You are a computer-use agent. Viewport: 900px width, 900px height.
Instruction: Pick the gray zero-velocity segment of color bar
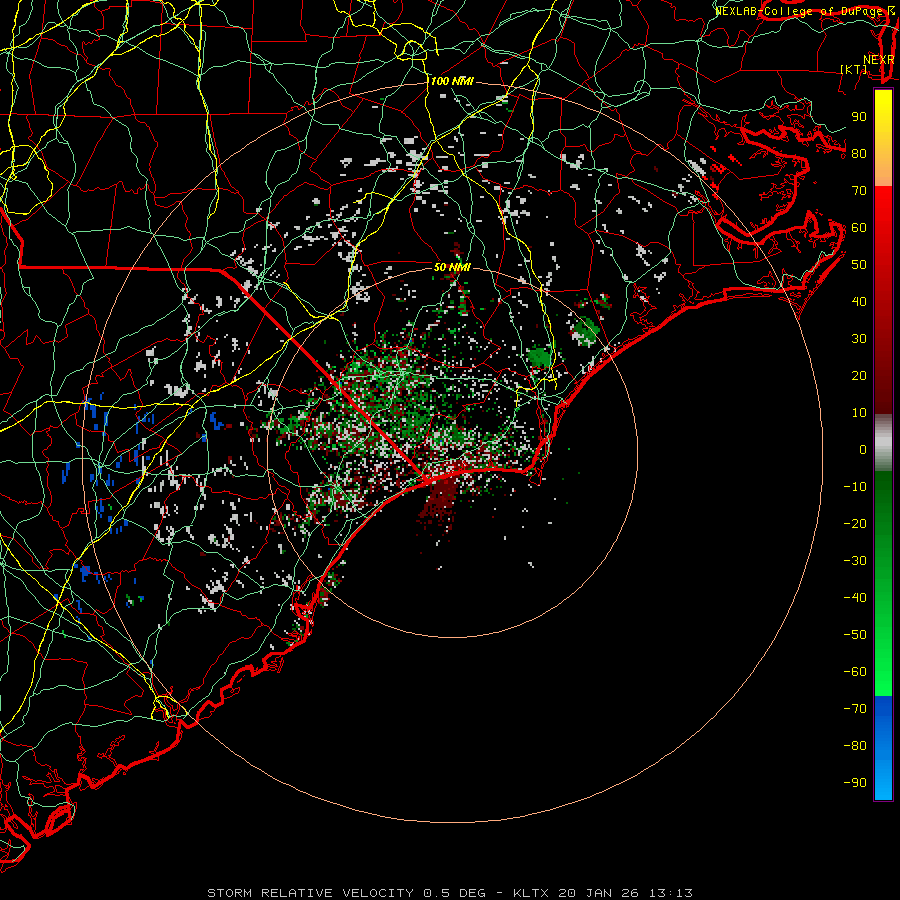pos(883,443)
